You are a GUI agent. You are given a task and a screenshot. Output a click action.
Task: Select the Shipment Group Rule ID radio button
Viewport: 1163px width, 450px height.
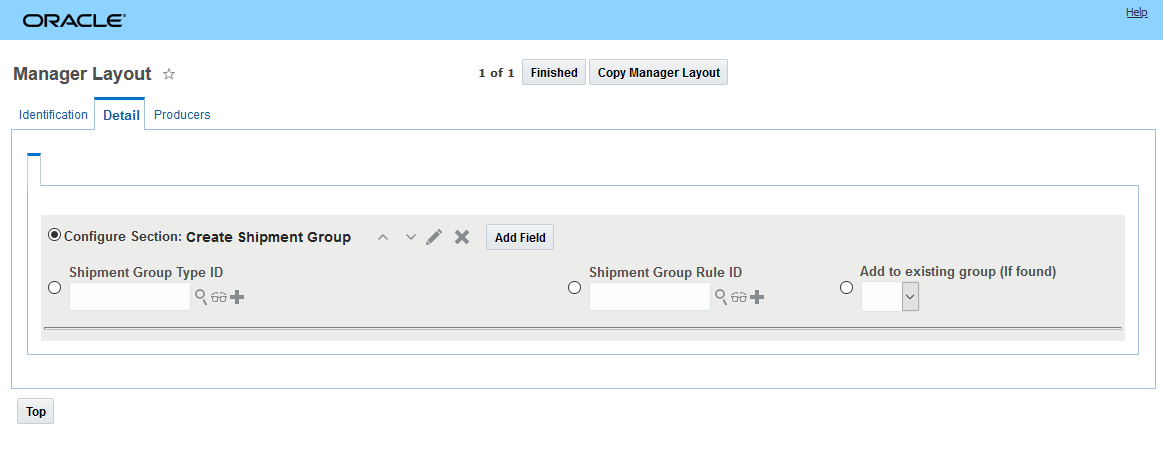tap(574, 288)
